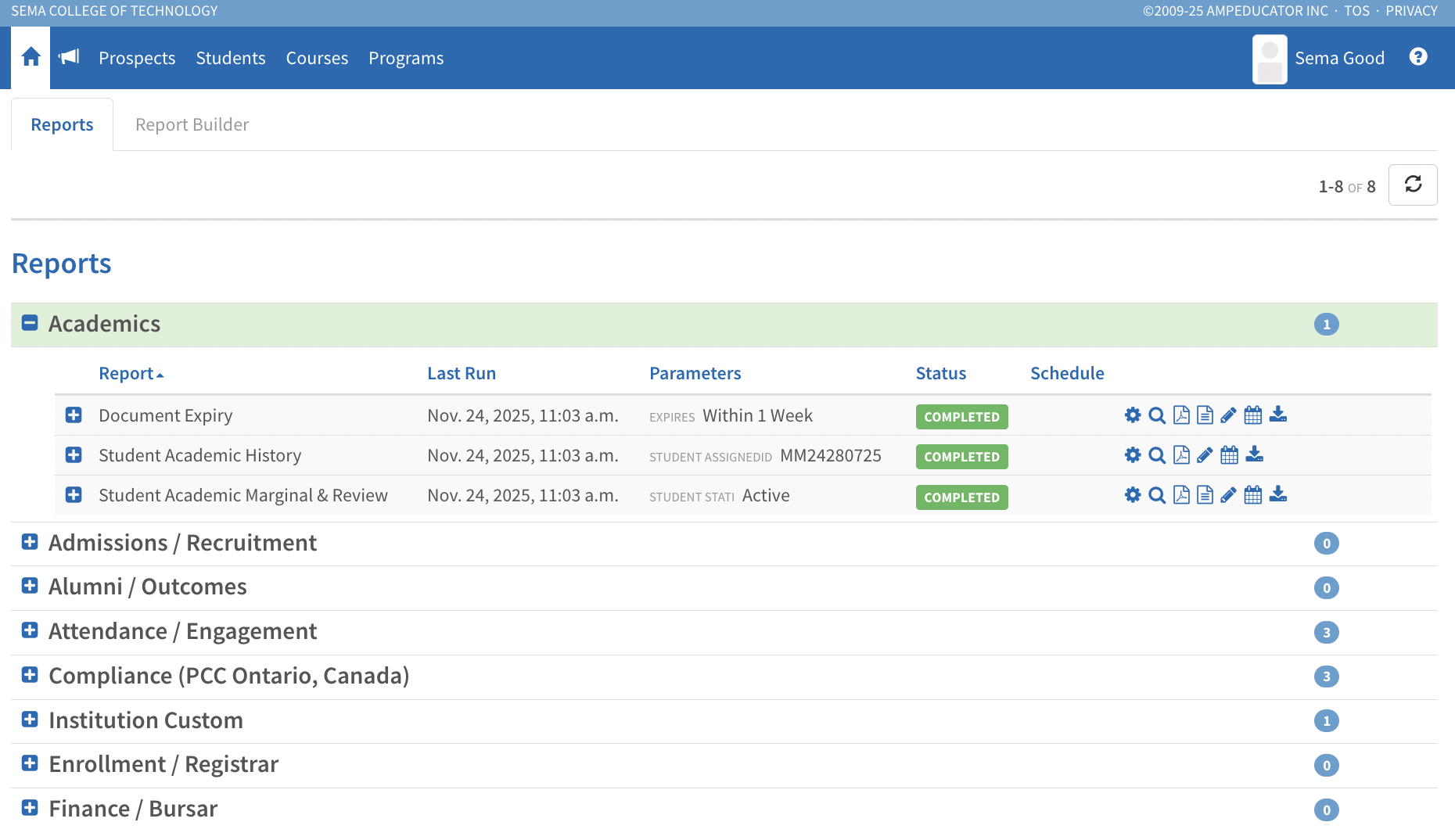Screen dimensions: 1455x840
Task: Open calendar schedule icon for Student Academic History
Action: click(1229, 455)
